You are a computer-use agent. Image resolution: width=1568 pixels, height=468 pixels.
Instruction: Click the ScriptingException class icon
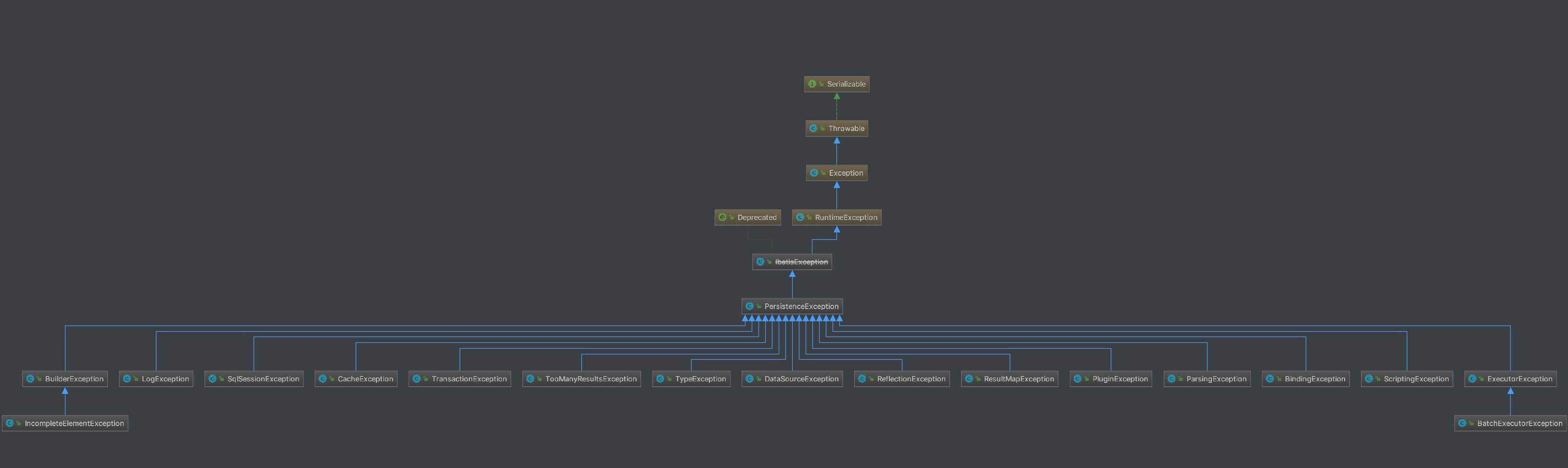pyautogui.click(x=1369, y=378)
